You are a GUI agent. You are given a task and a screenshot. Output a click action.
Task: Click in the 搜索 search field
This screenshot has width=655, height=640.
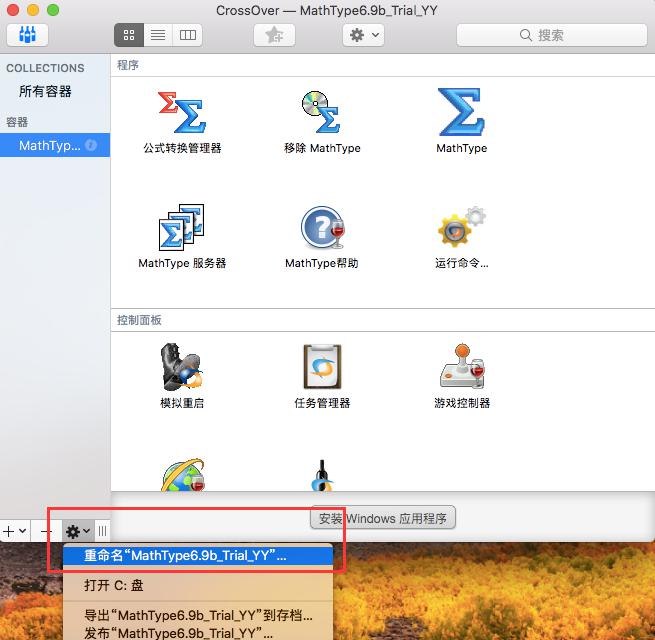(x=550, y=35)
